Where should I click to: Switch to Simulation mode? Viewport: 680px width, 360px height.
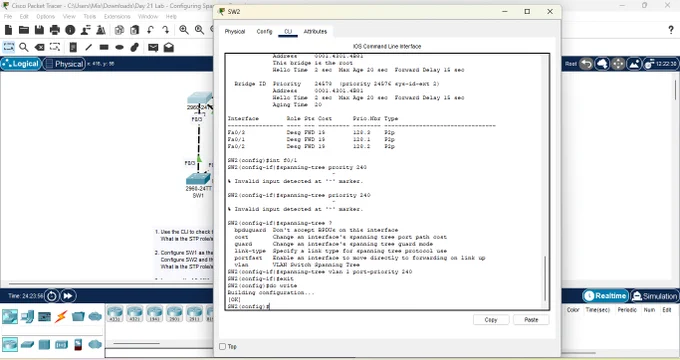pyautogui.click(x=654, y=296)
